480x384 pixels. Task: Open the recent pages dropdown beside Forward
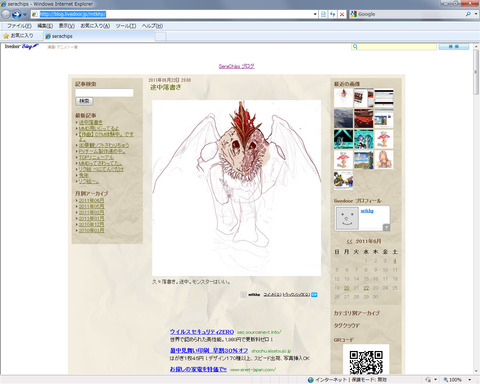pyautogui.click(x=25, y=15)
